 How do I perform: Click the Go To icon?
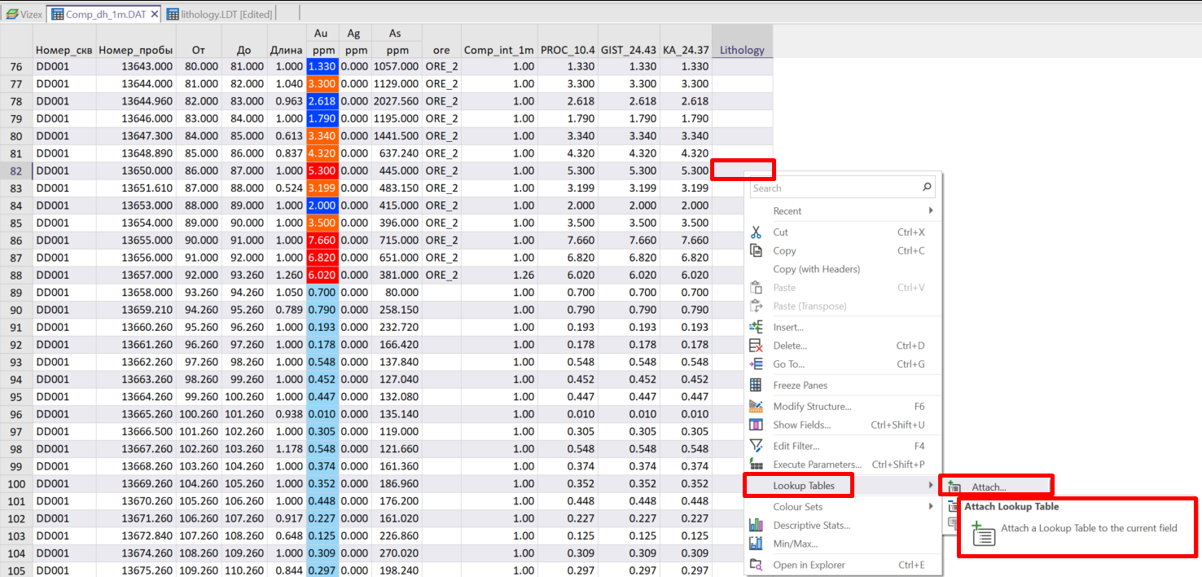point(756,364)
